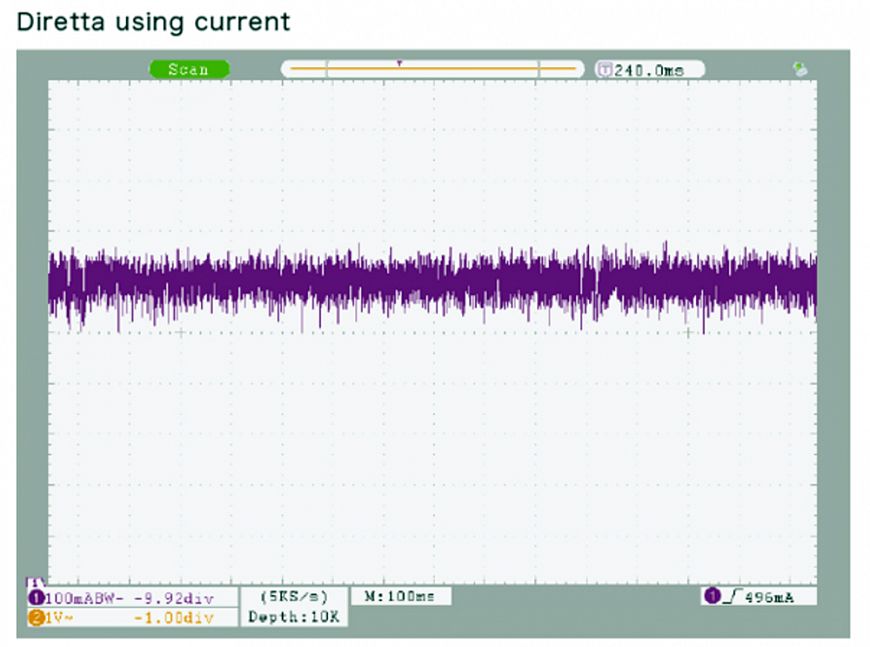Image resolution: width=870 pixels, height=647 pixels.
Task: Click the rising edge trigger symbol
Action: click(x=729, y=596)
